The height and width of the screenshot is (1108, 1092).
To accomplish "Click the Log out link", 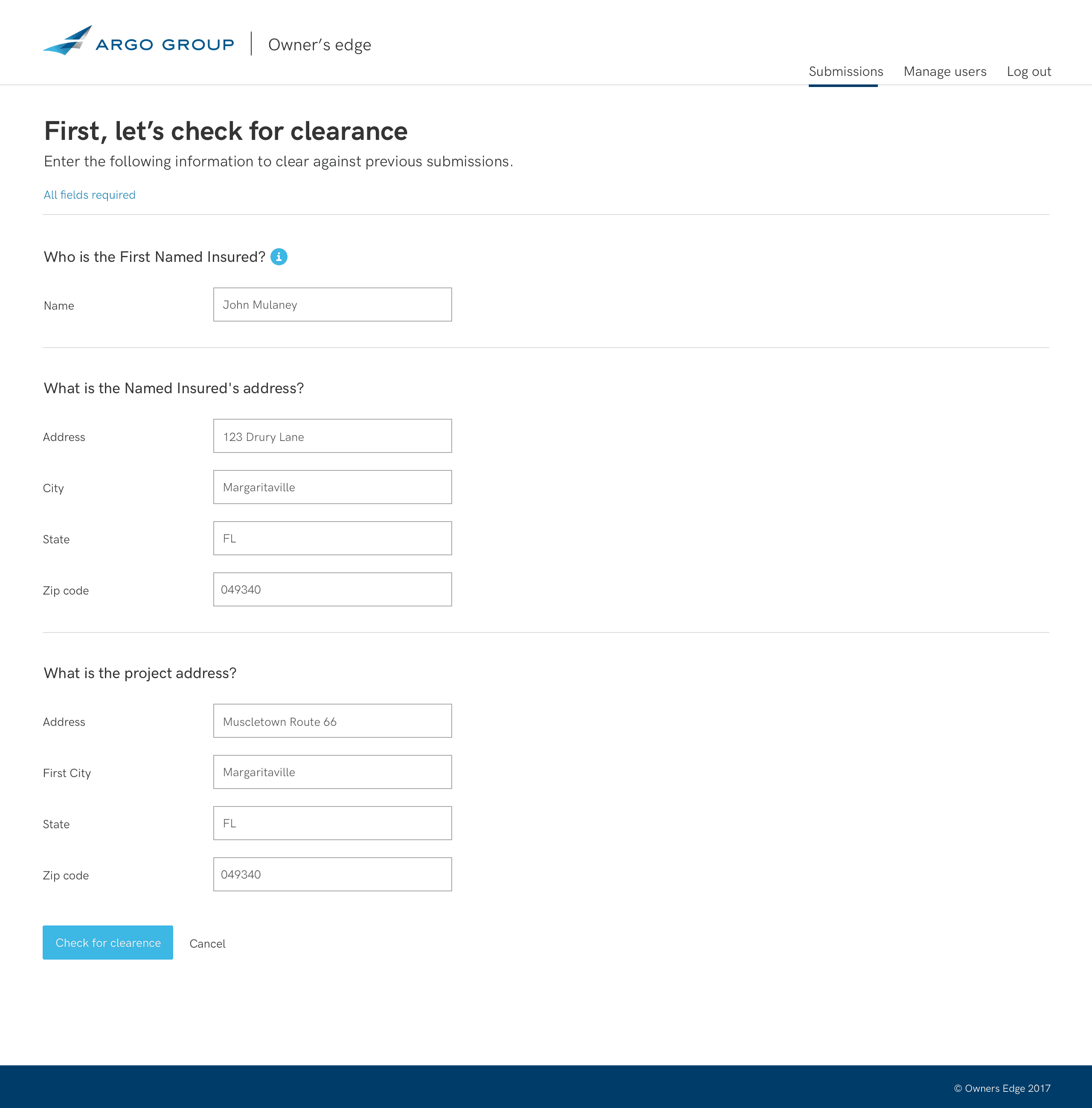I will 1028,72.
